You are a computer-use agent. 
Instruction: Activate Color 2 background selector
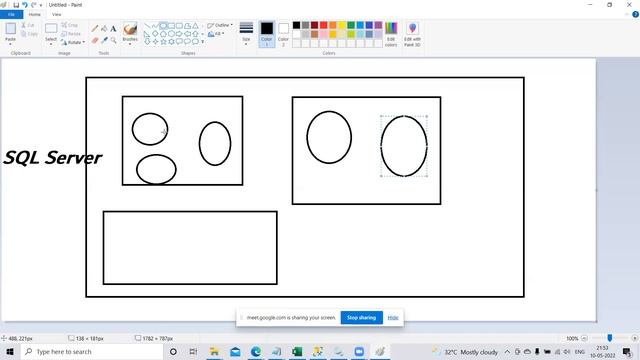[x=283, y=34]
